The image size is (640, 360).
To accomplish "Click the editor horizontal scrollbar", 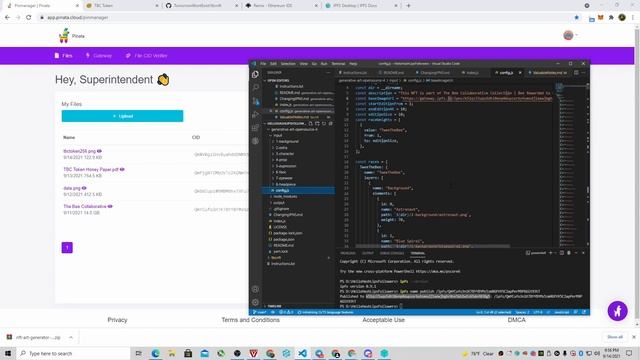I will click(433, 246).
